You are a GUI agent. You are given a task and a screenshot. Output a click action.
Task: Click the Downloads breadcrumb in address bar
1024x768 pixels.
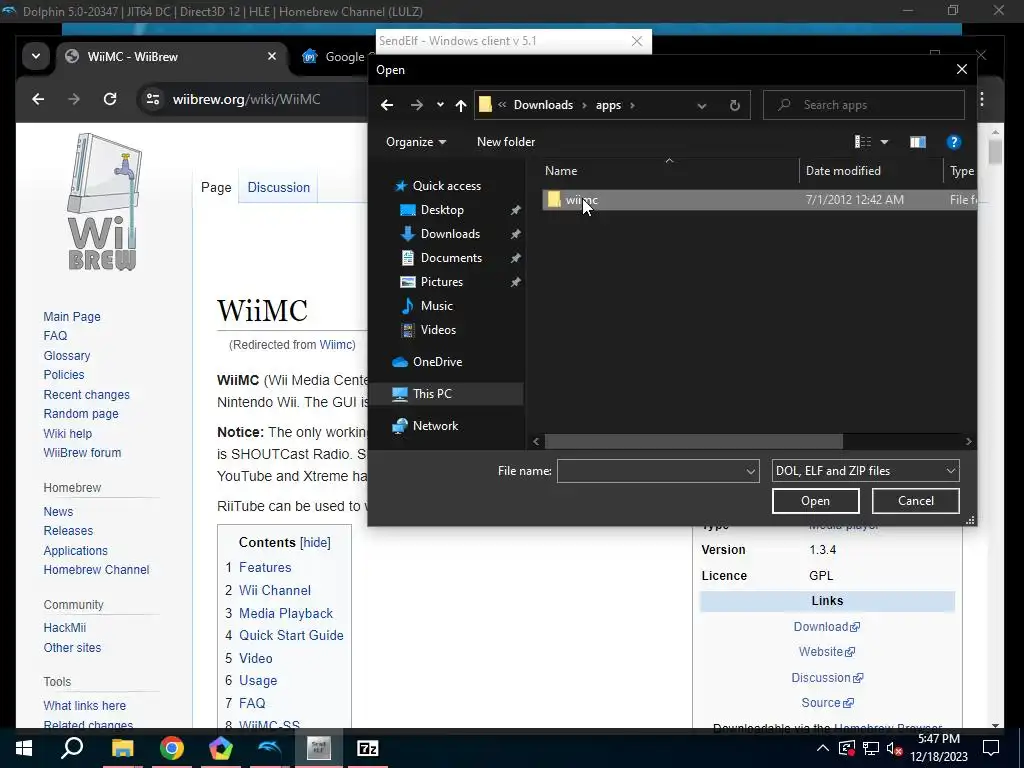click(543, 105)
